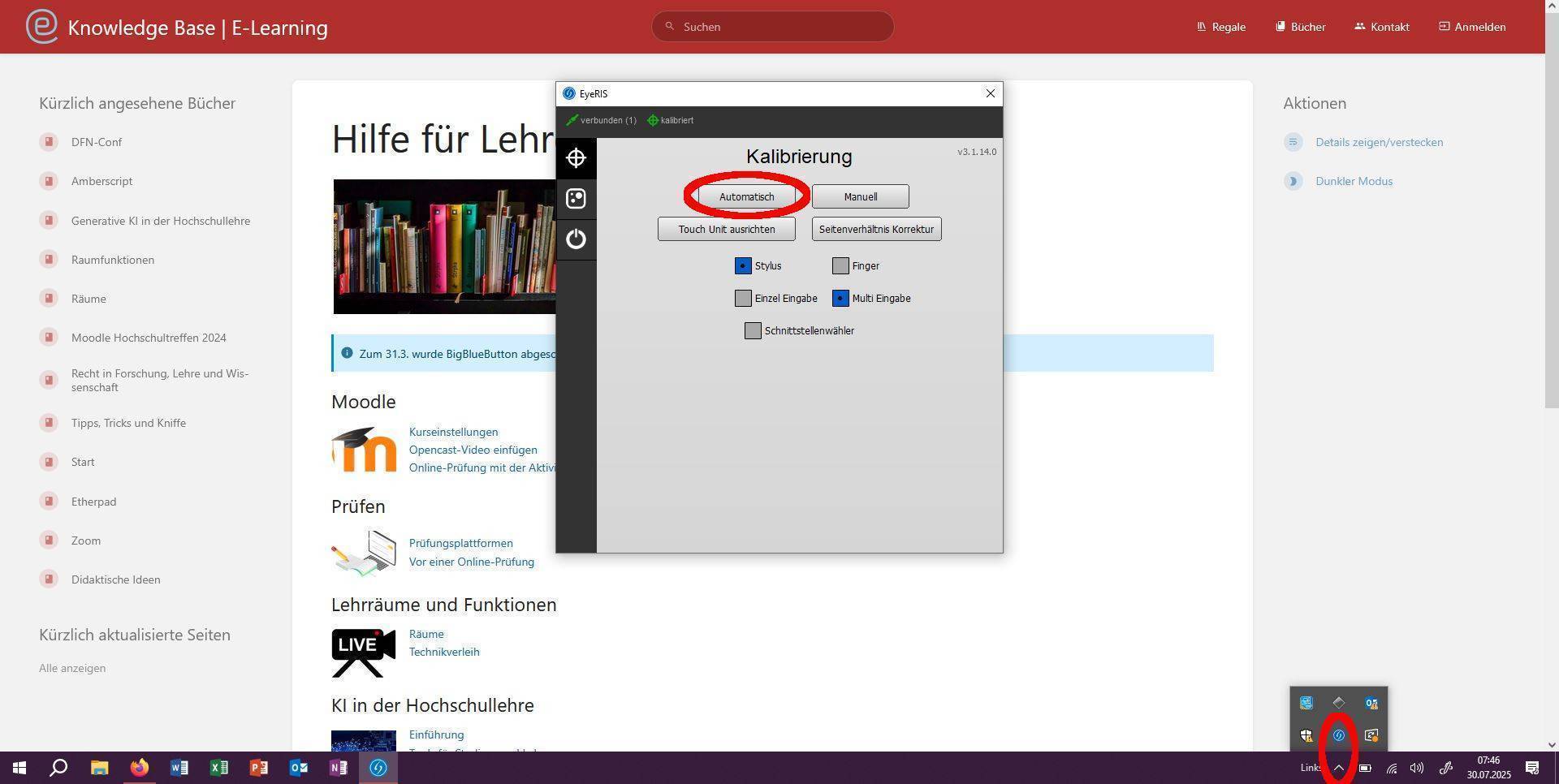Screen dimensions: 1559x784
Task: Open the Regale menu item
Action: click(x=1220, y=27)
